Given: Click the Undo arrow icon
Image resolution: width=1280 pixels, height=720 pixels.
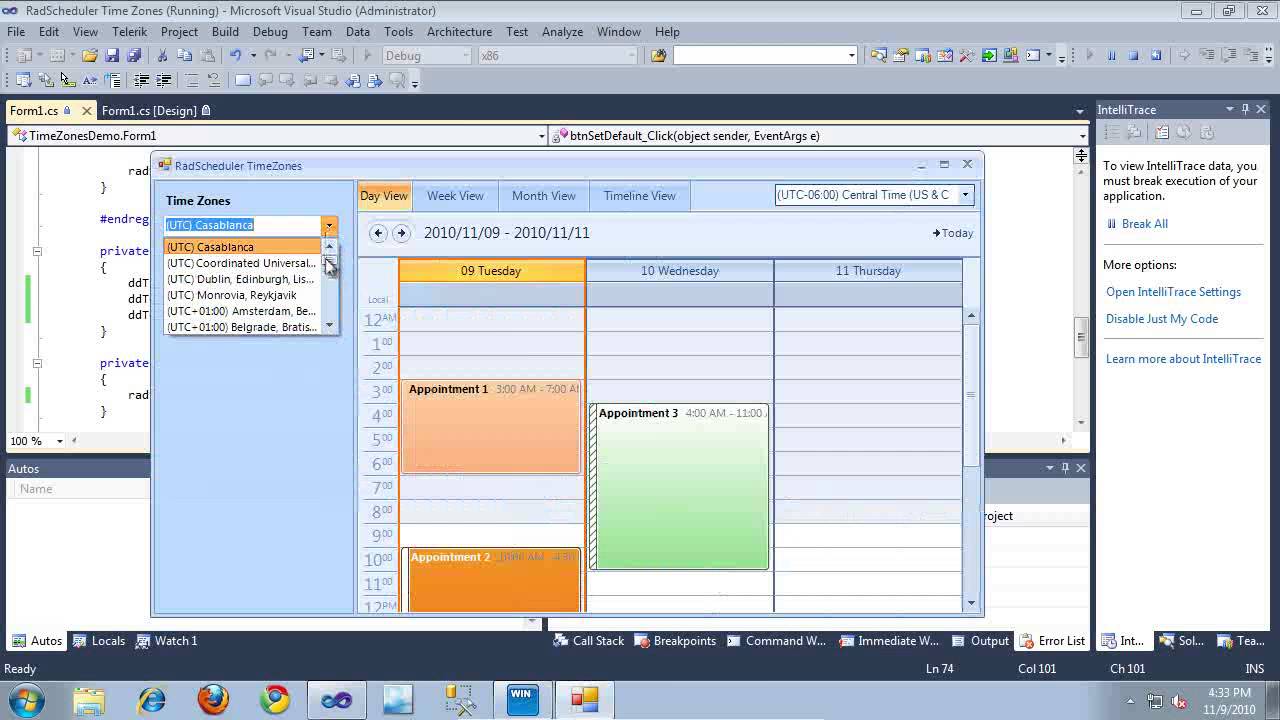Looking at the screenshot, I should click(x=235, y=56).
